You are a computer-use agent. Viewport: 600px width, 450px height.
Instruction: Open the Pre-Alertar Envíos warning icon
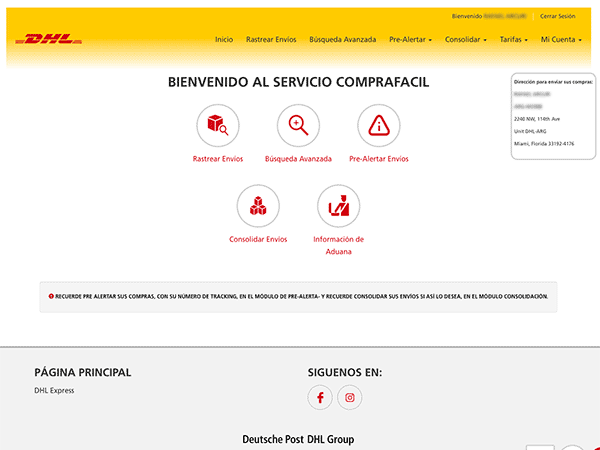(379, 126)
